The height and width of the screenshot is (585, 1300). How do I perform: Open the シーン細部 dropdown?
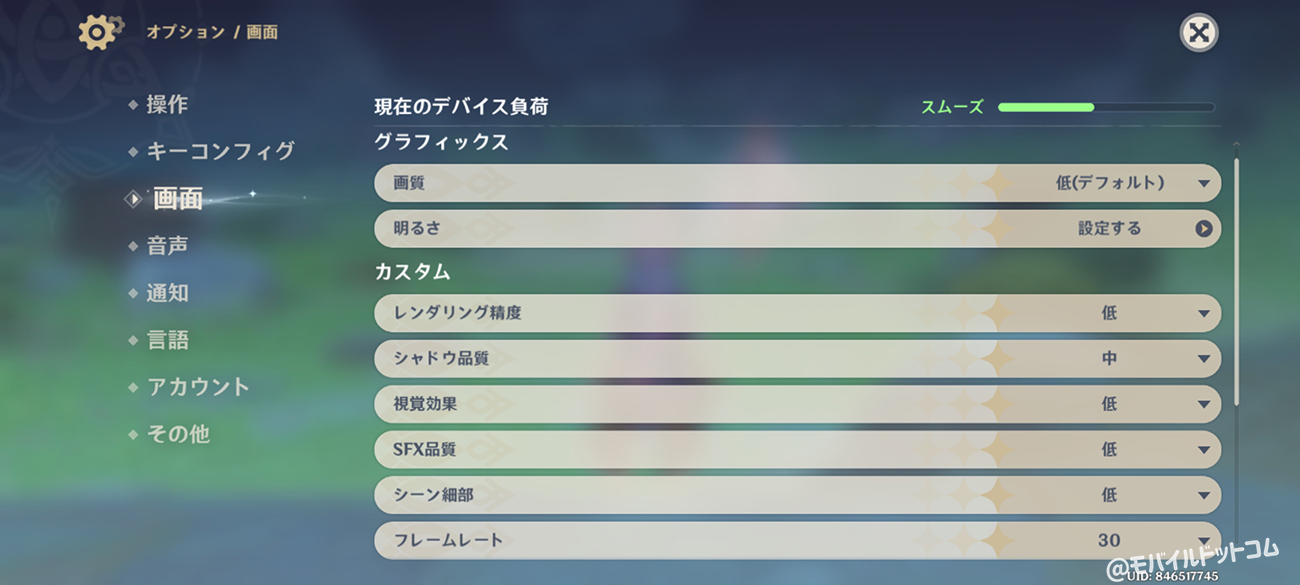[x=797, y=495]
